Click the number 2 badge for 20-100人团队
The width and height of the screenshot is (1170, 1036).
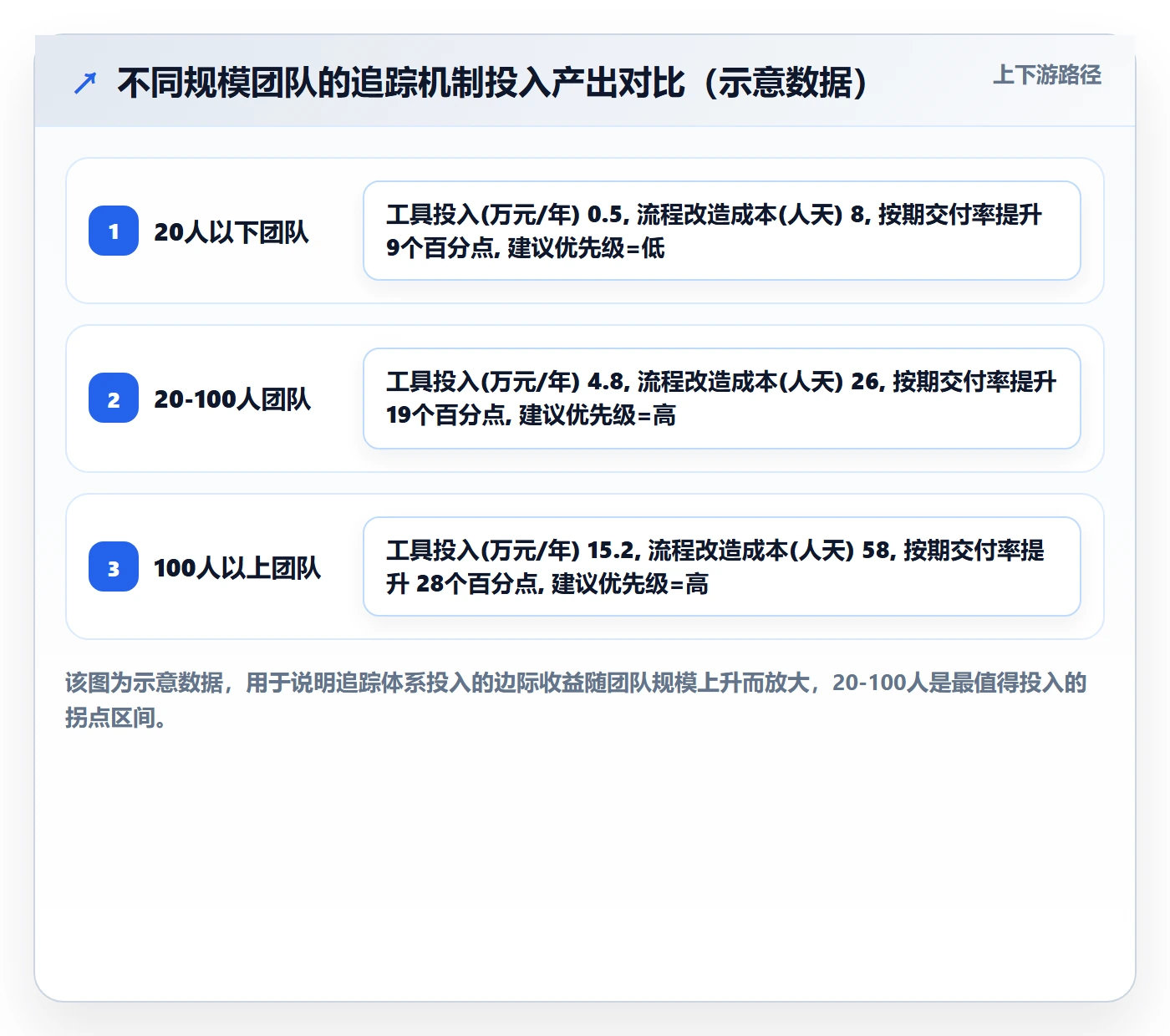(x=114, y=399)
